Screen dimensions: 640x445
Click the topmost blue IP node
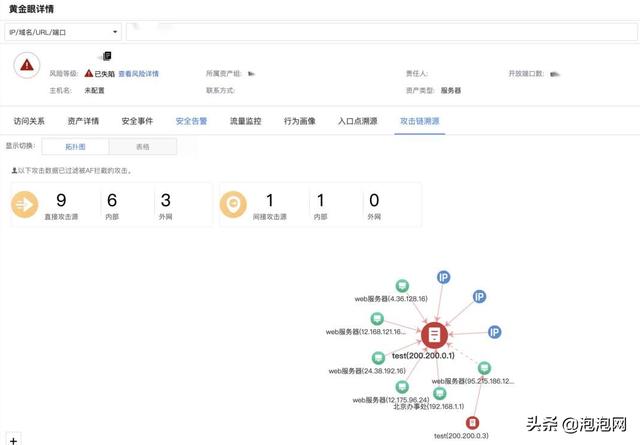pos(443,277)
